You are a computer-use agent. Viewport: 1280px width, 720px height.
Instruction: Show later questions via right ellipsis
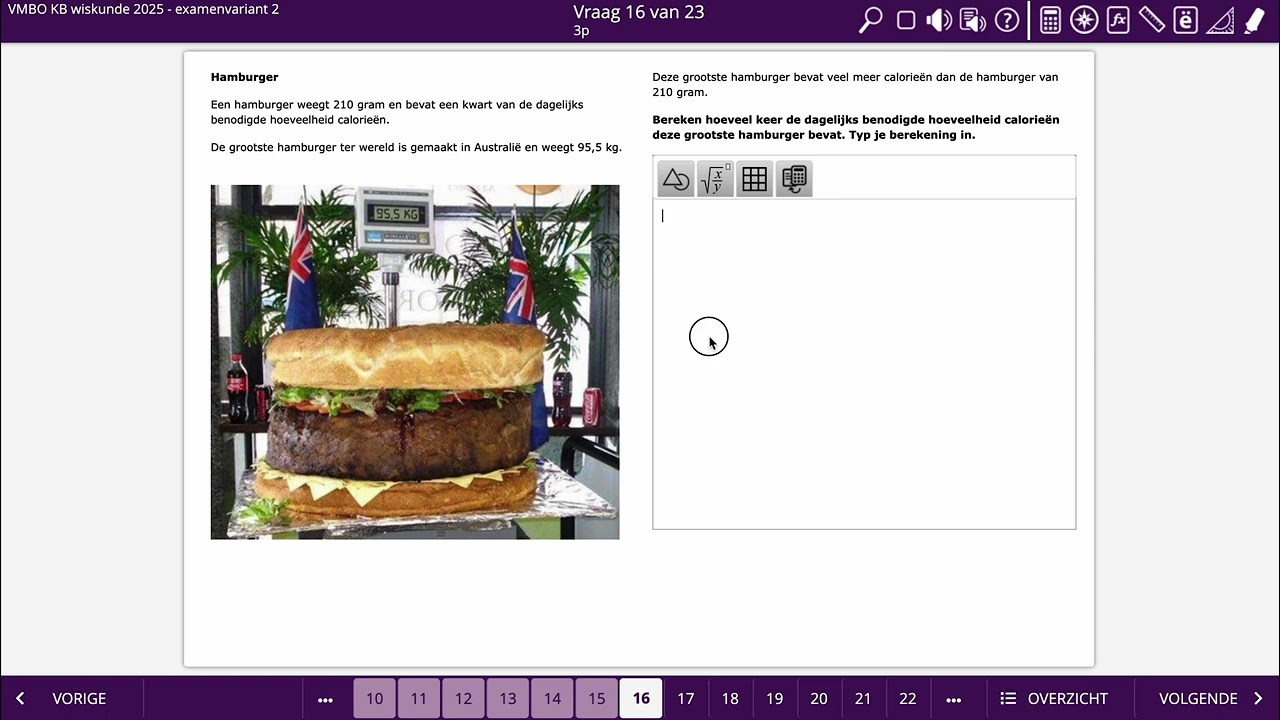point(953,699)
